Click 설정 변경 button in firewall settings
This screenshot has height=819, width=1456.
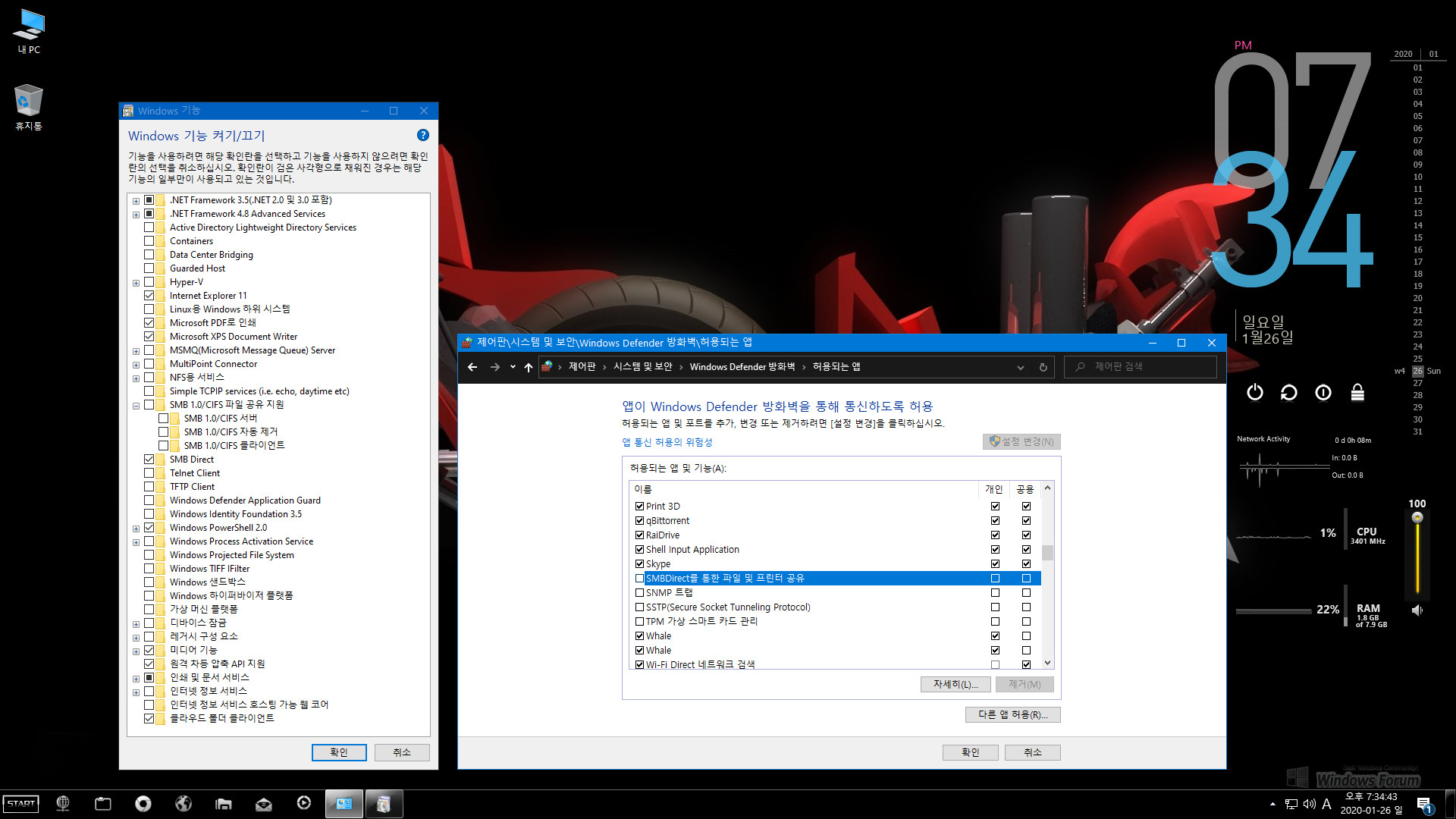pos(1019,443)
